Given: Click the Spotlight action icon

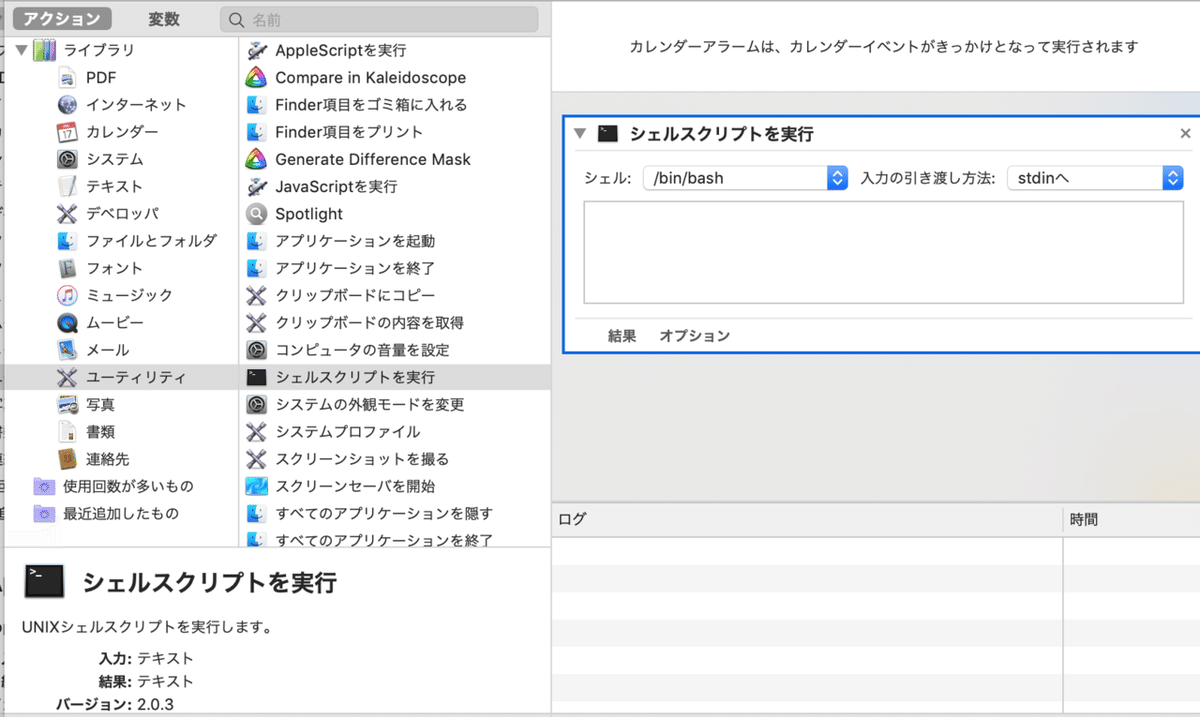Looking at the screenshot, I should coord(254,213).
